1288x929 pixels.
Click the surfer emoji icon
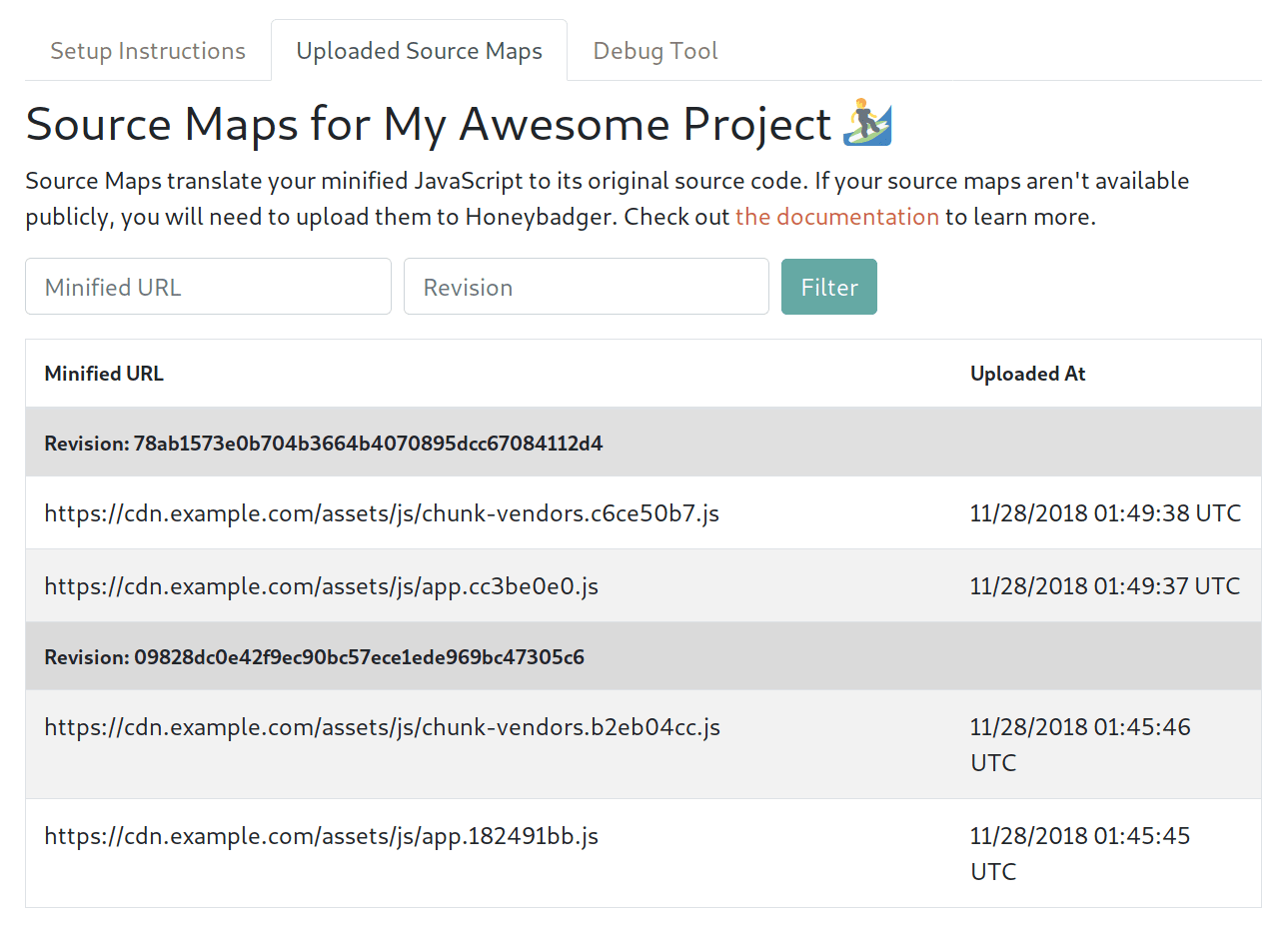866,124
